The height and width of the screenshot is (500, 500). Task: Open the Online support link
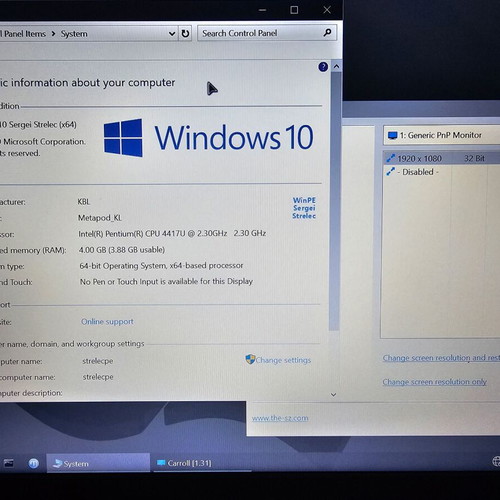[x=107, y=322]
